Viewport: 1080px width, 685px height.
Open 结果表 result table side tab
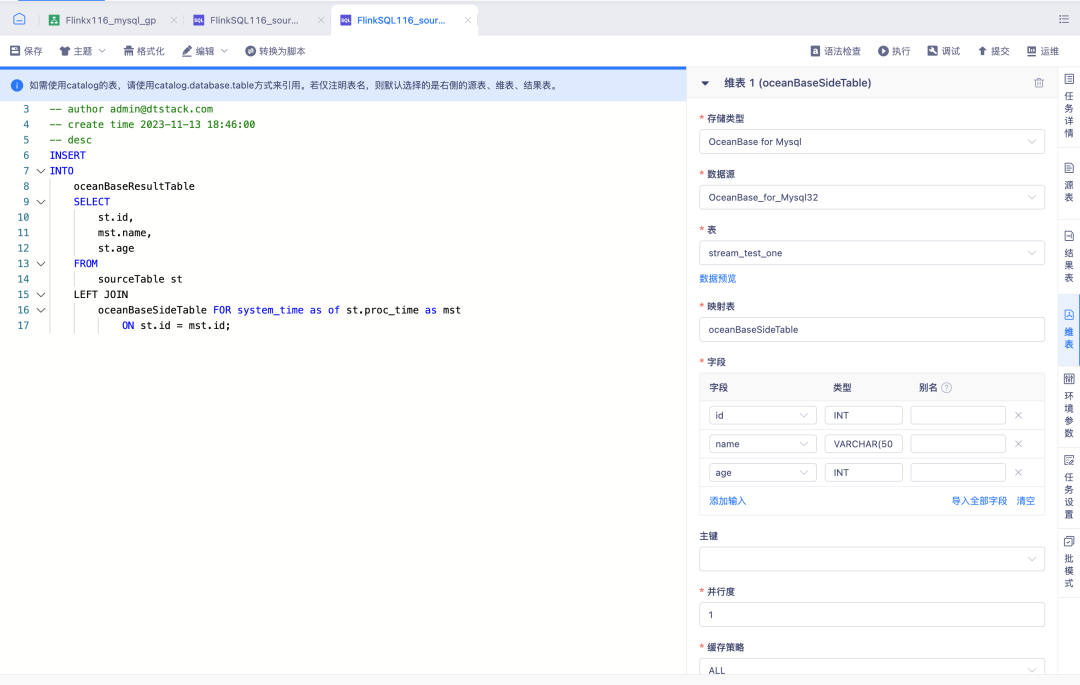1068,255
